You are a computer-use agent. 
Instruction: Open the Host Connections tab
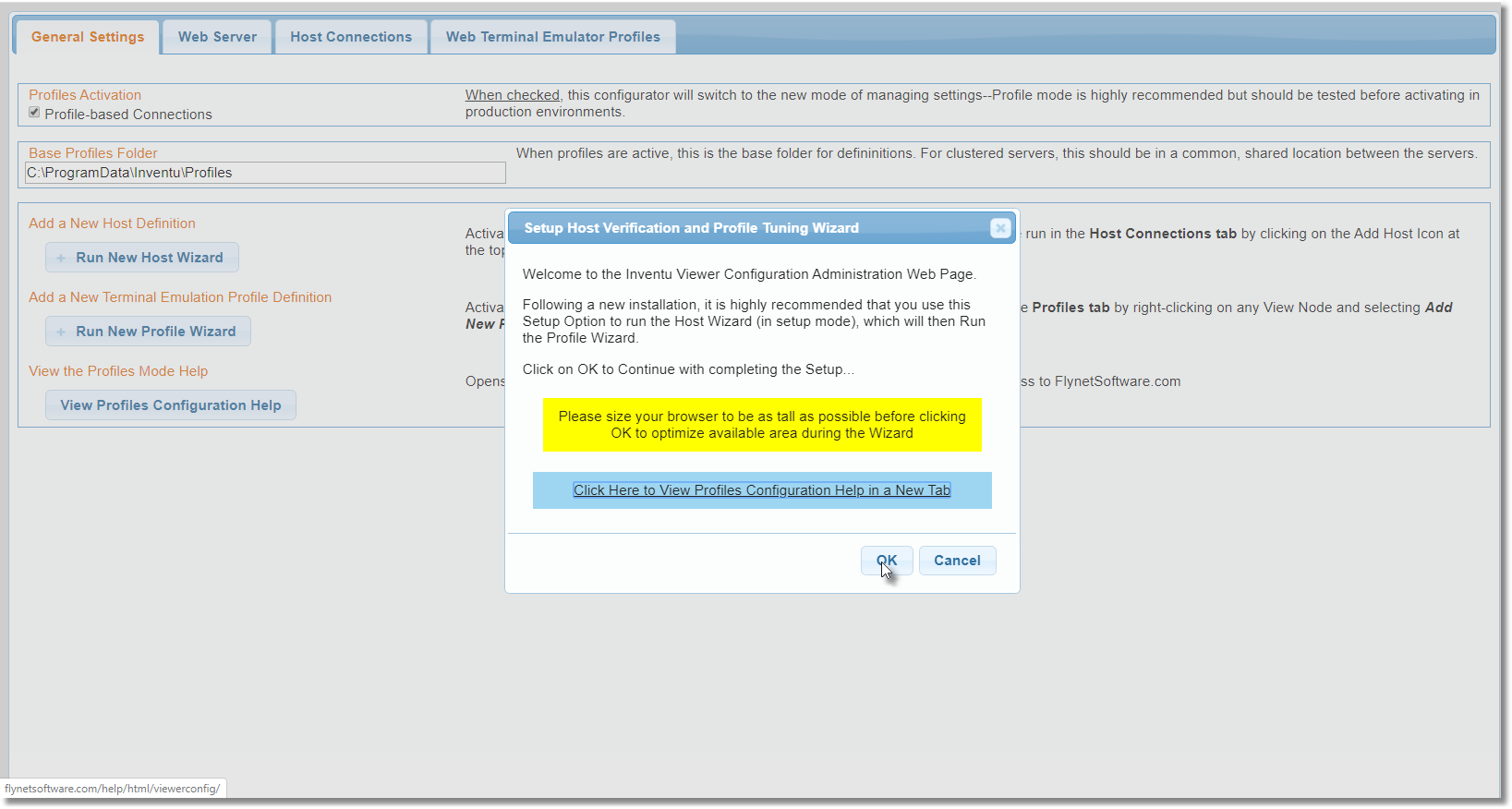[351, 37]
